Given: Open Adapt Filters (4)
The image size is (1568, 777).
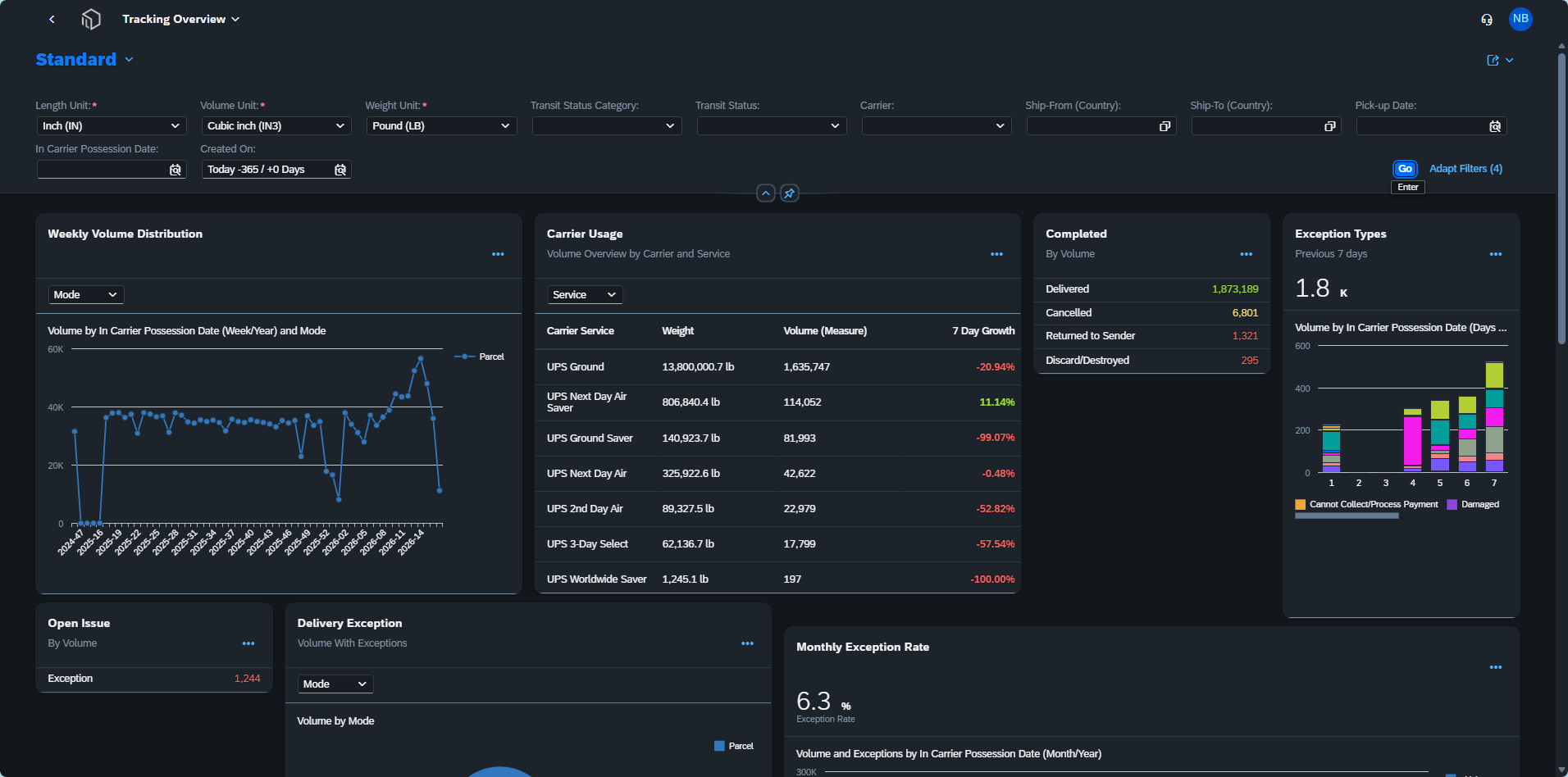Looking at the screenshot, I should point(1465,169).
